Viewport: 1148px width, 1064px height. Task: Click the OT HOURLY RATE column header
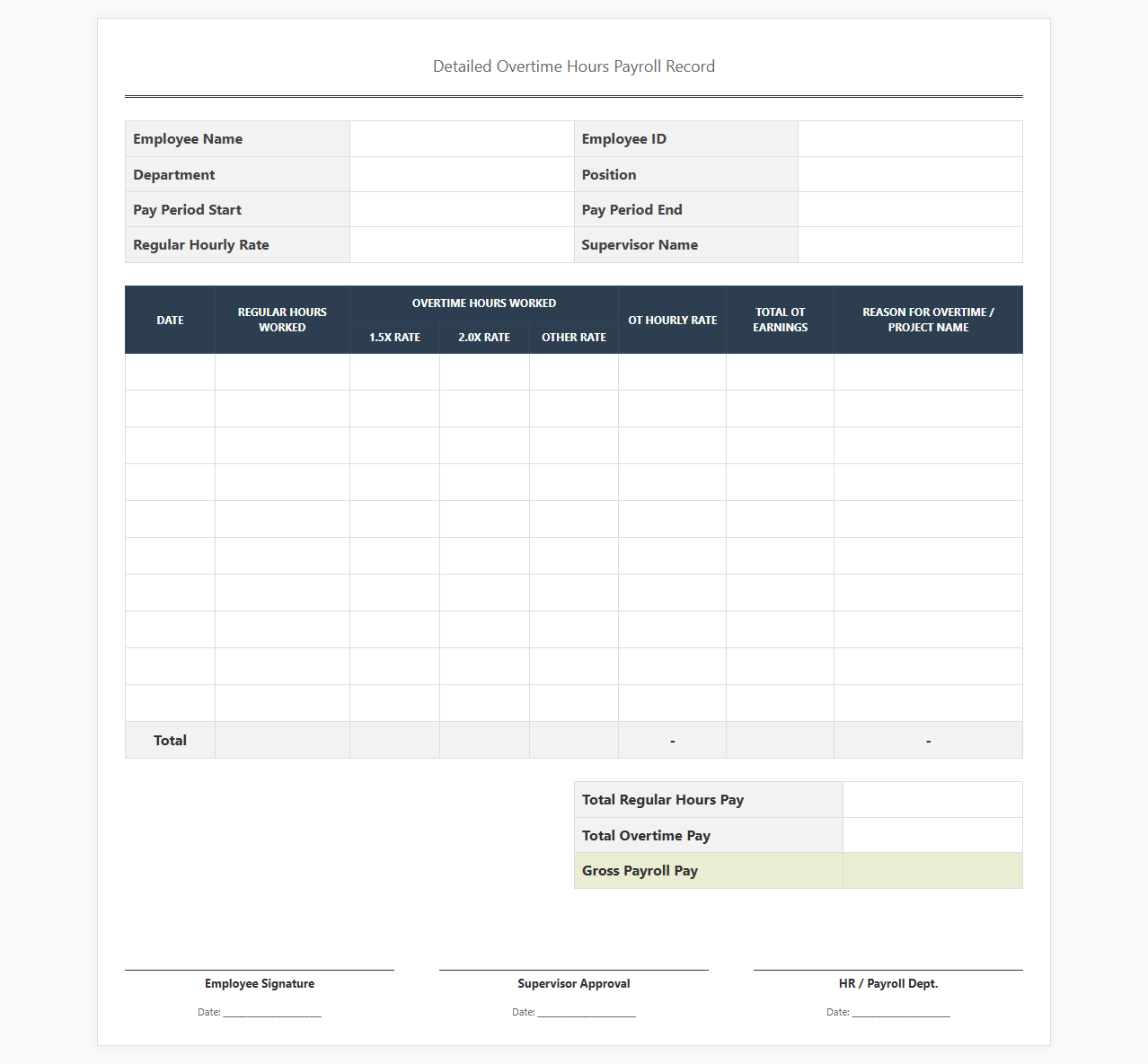[x=673, y=320]
